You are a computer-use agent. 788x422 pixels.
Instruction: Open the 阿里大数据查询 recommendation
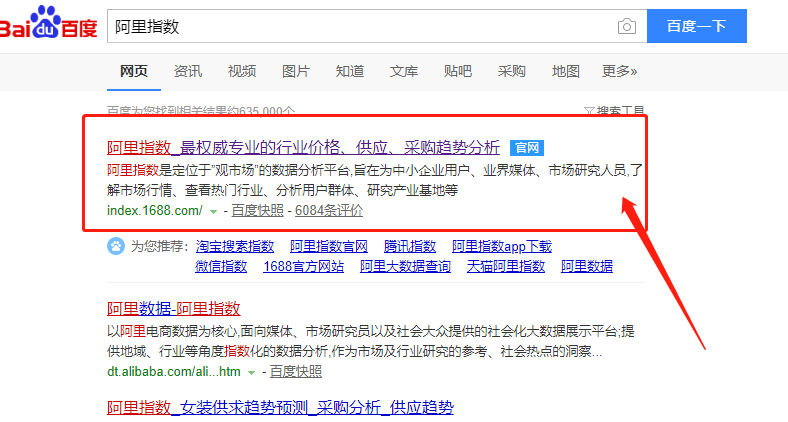coord(405,266)
